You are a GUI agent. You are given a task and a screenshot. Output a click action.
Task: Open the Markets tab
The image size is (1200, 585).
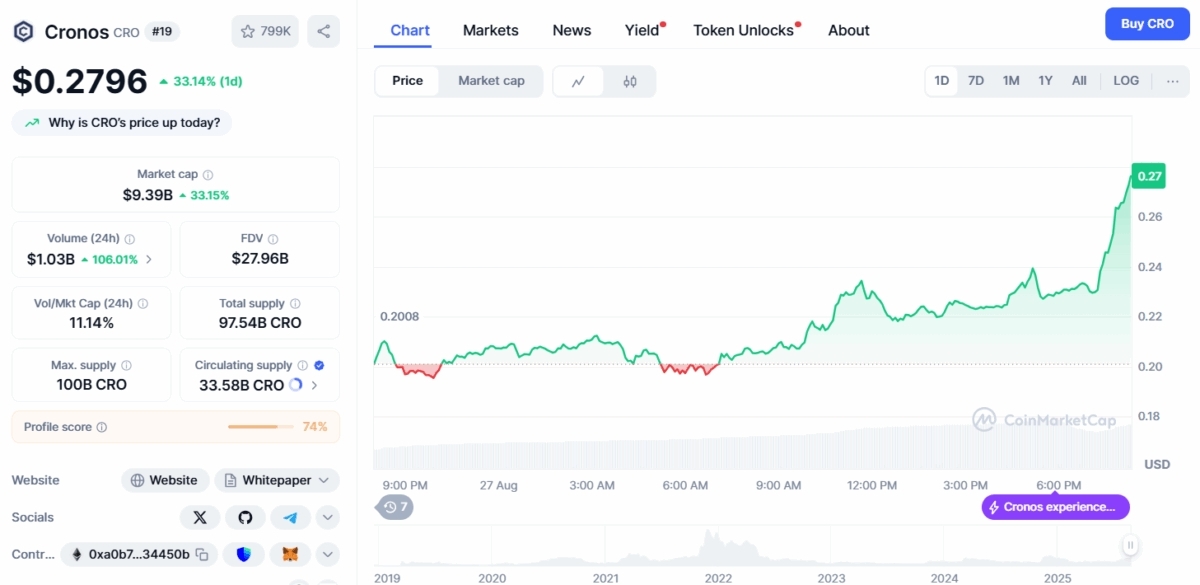click(x=490, y=30)
